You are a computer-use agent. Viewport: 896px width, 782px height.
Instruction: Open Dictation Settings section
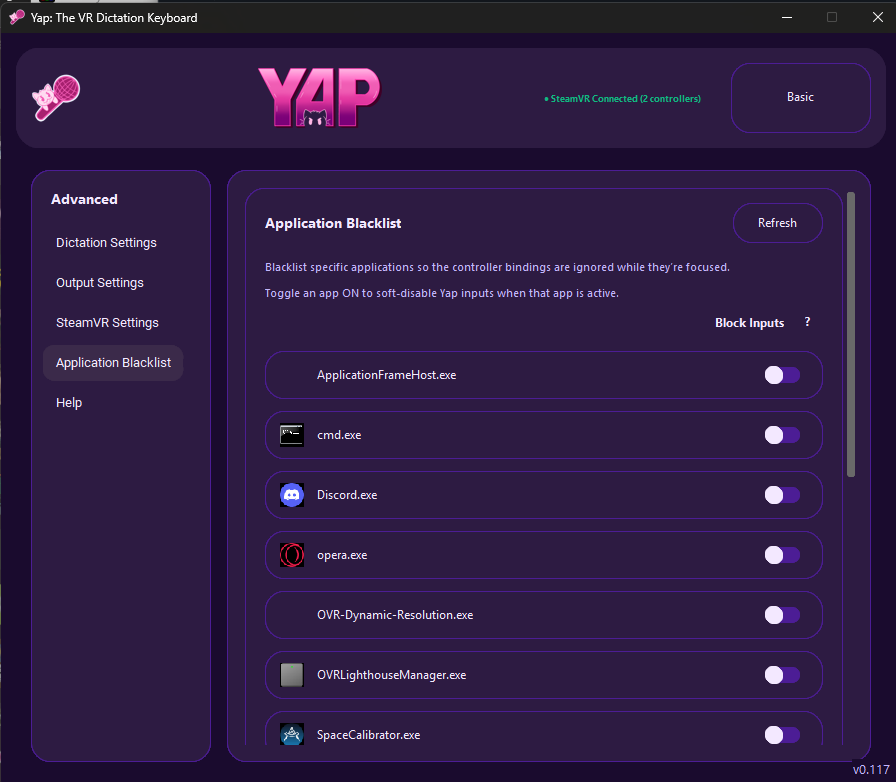tap(106, 242)
